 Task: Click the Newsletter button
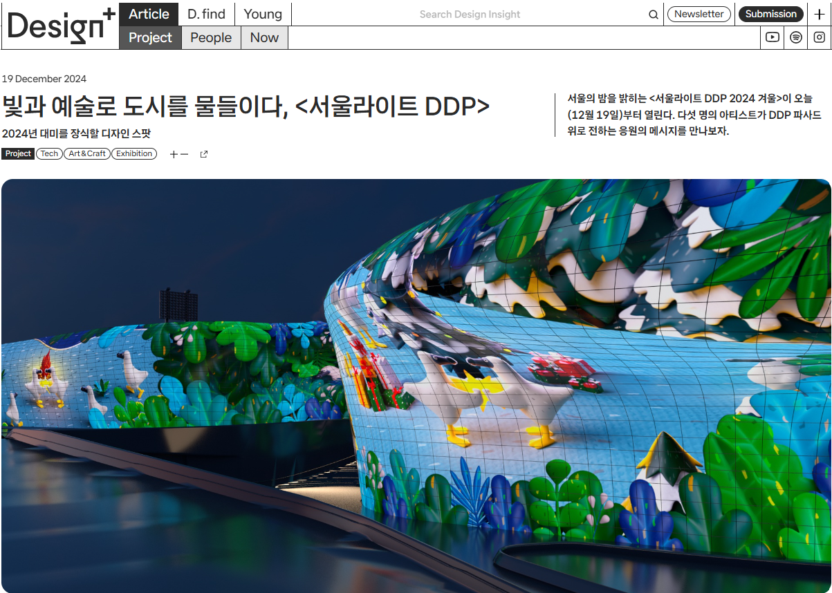699,14
